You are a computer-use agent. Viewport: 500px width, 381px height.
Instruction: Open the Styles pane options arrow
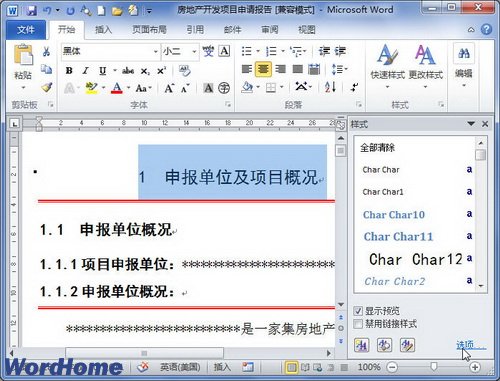[471, 124]
